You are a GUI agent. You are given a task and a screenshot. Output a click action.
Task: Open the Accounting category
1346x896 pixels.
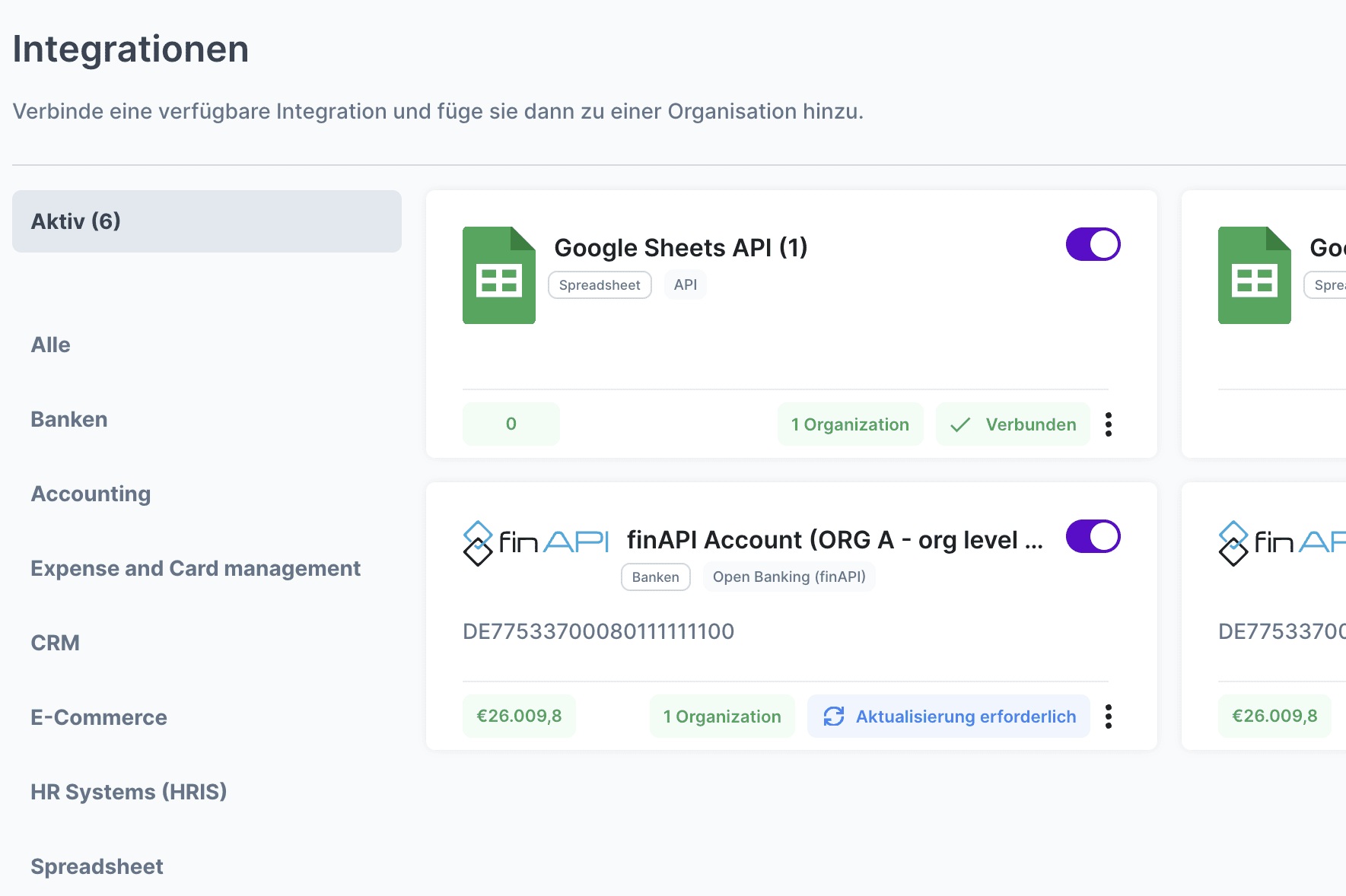click(91, 494)
